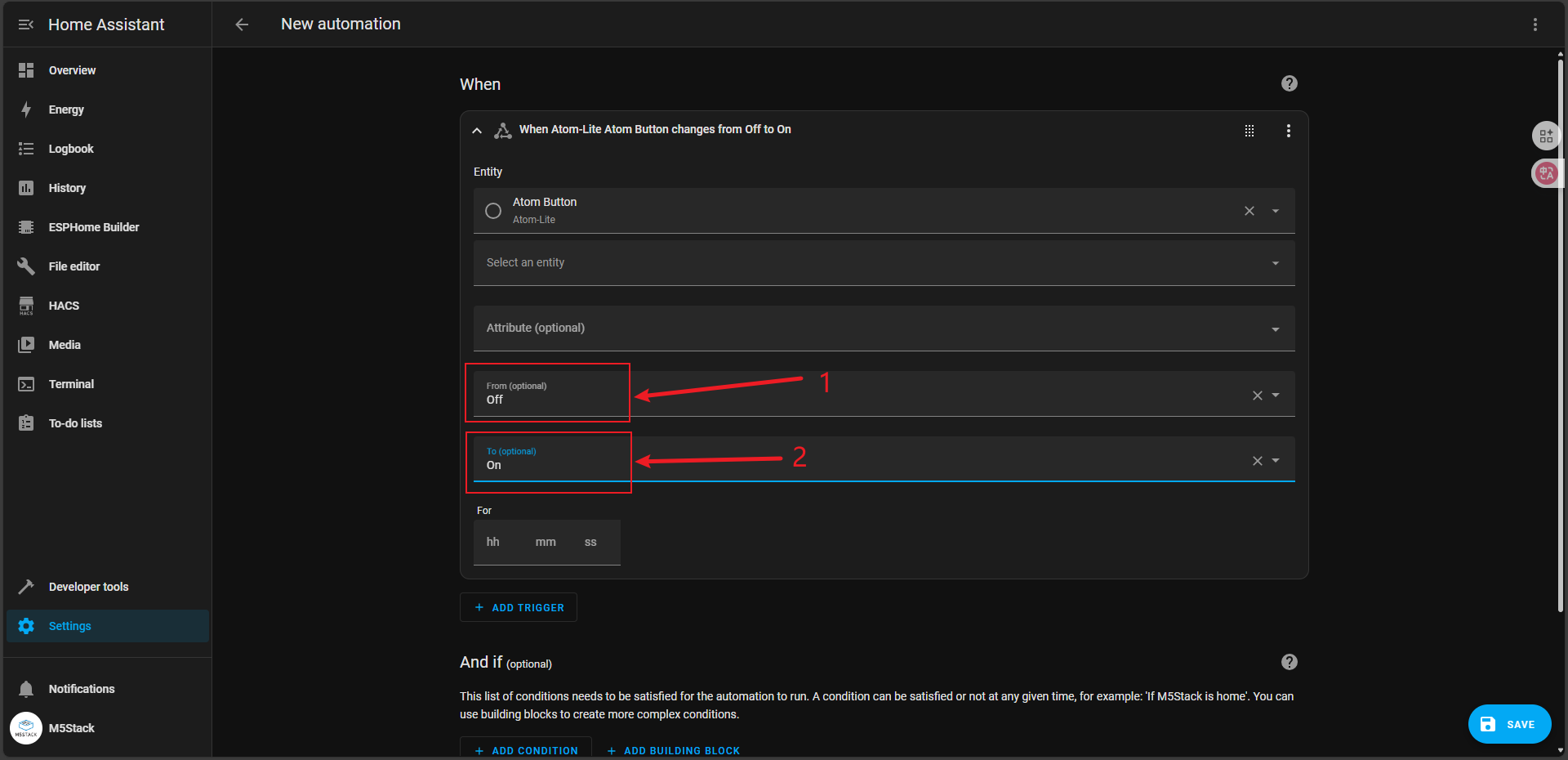Click the ADD BUILDING BLOCK button
The height and width of the screenshot is (760, 1568).
tap(674, 750)
